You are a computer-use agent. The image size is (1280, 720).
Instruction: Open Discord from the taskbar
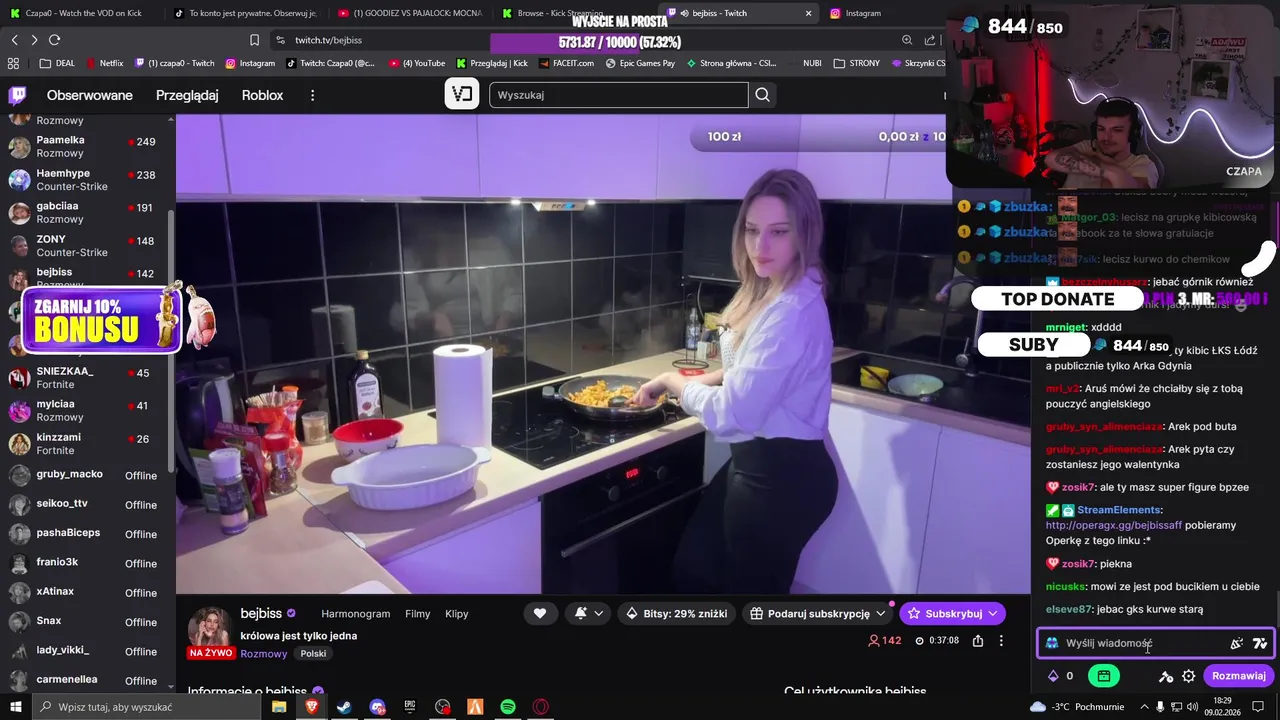[x=377, y=707]
